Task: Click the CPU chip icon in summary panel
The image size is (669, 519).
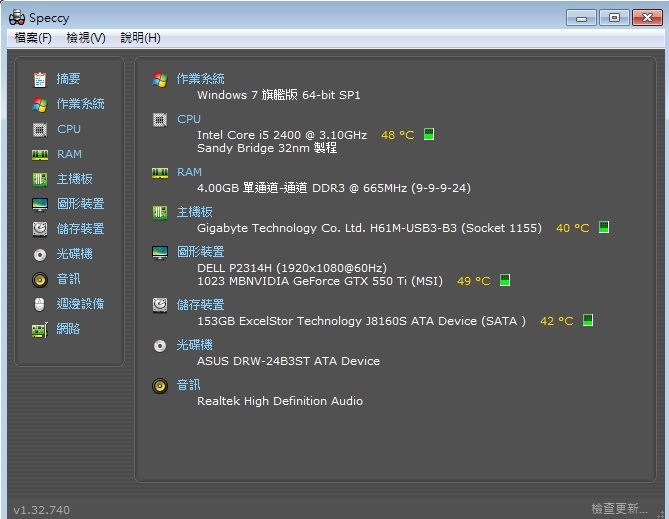Action: (x=160, y=120)
